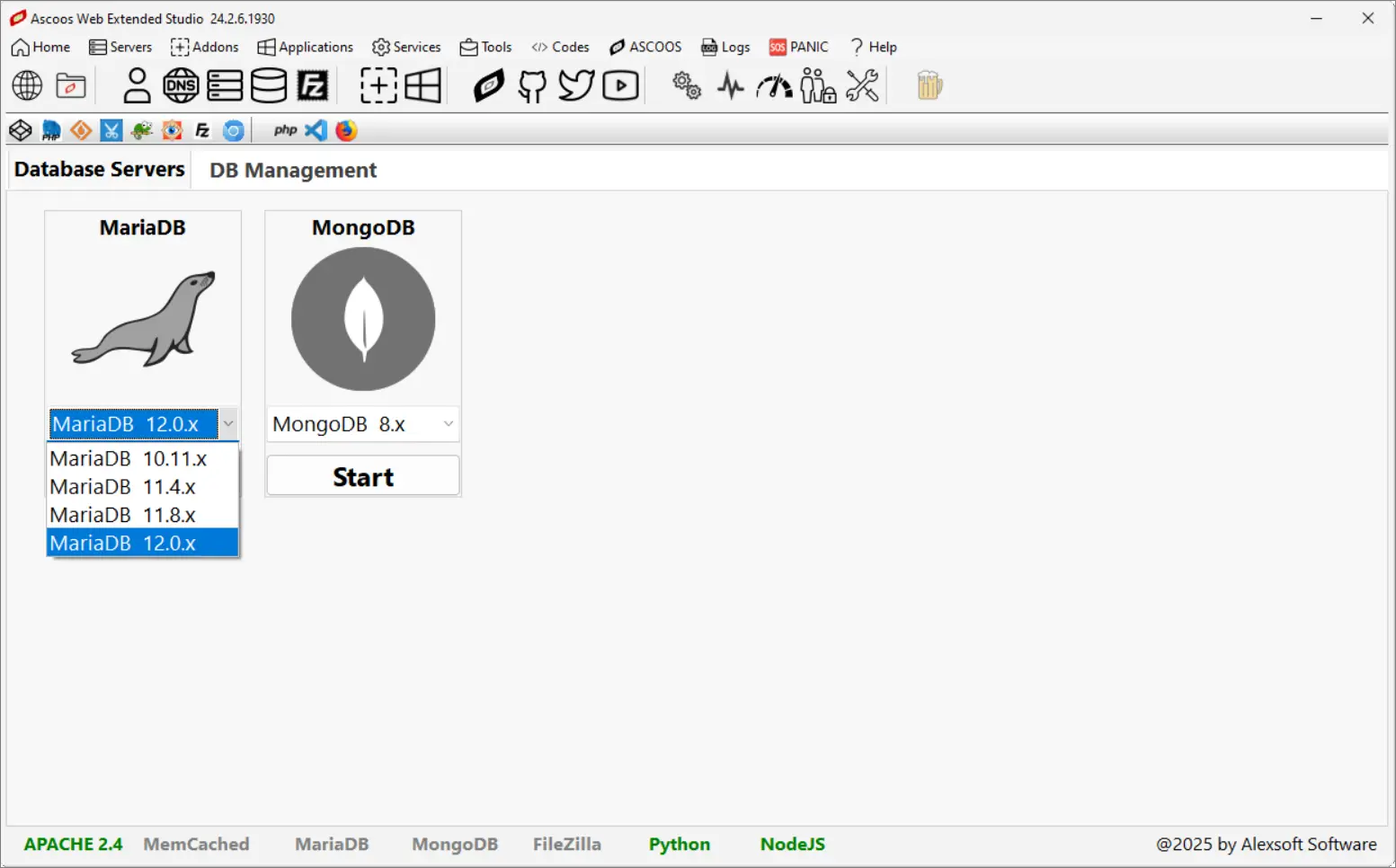Open the server rack toolbar icon

[225, 86]
